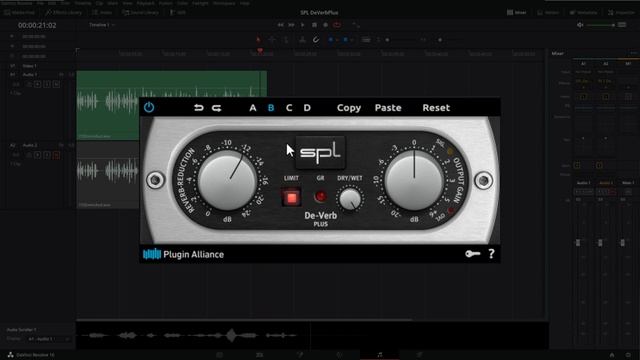Open project settings gear at bottom right
This screenshot has width=640, height=360.
628,355
